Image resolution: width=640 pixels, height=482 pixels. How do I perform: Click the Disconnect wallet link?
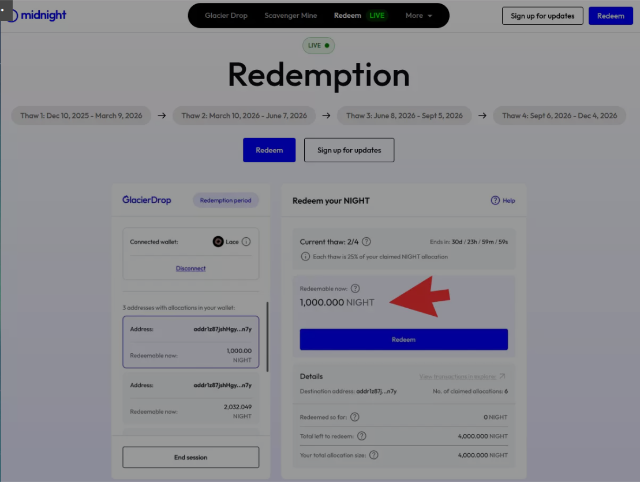click(190, 268)
